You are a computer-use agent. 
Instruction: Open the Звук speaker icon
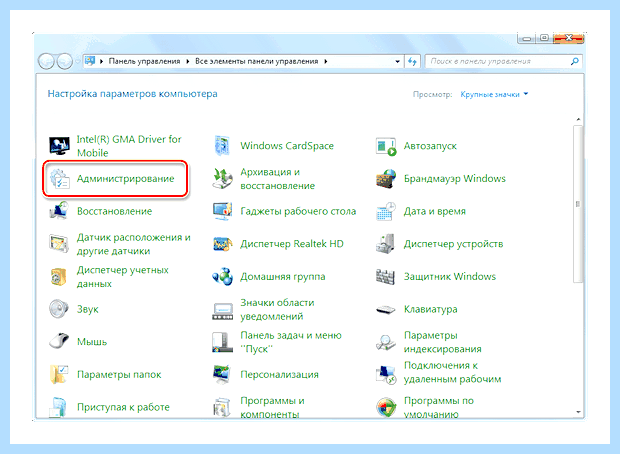coord(59,309)
